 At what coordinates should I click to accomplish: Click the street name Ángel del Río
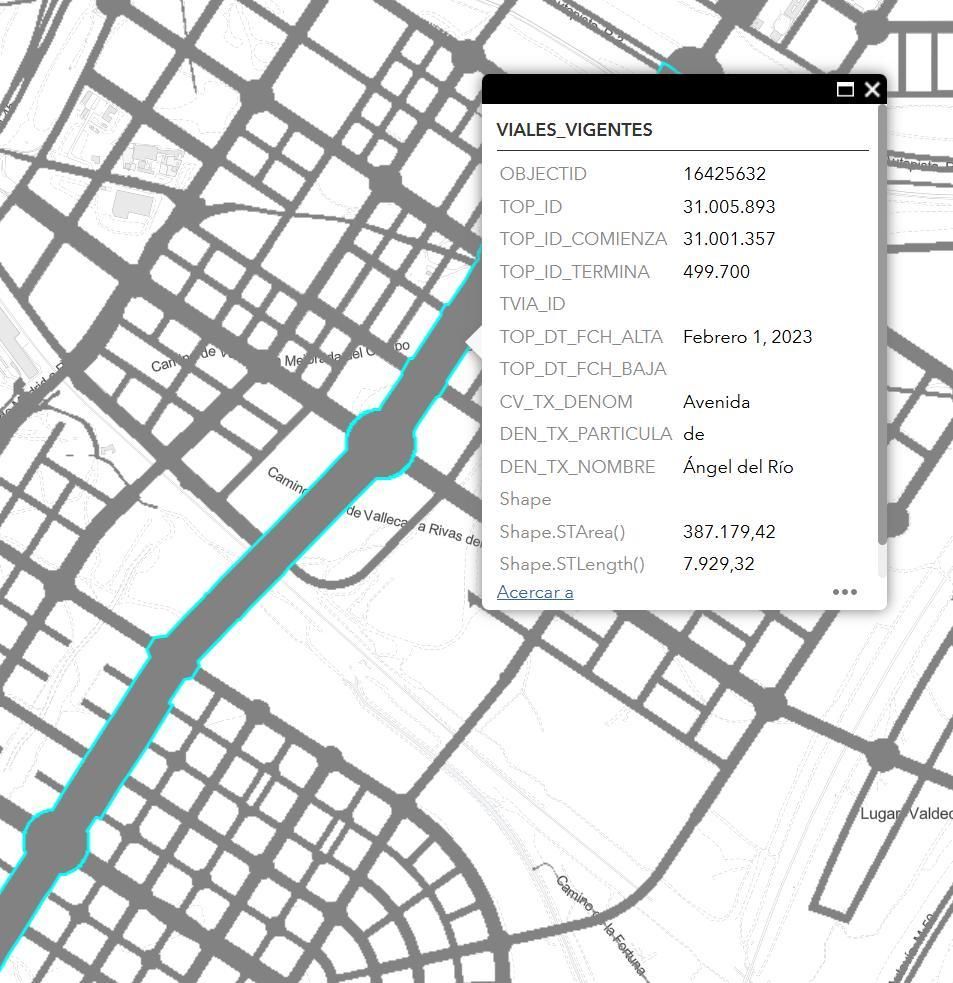[x=738, y=467]
